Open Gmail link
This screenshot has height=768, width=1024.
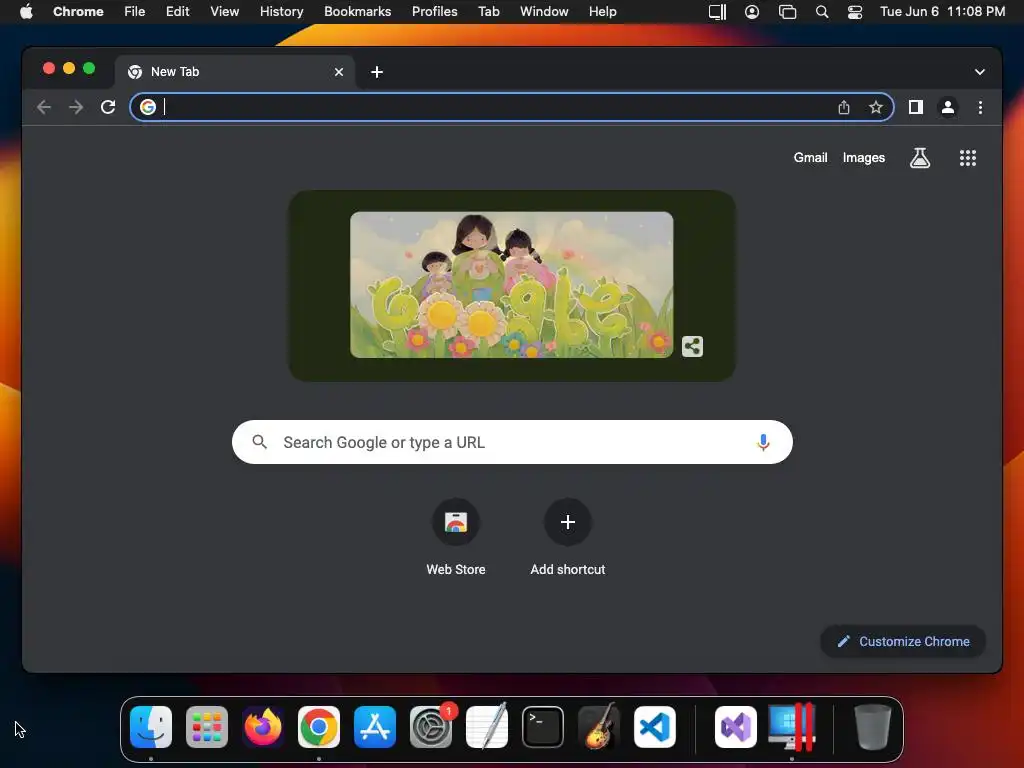click(810, 157)
